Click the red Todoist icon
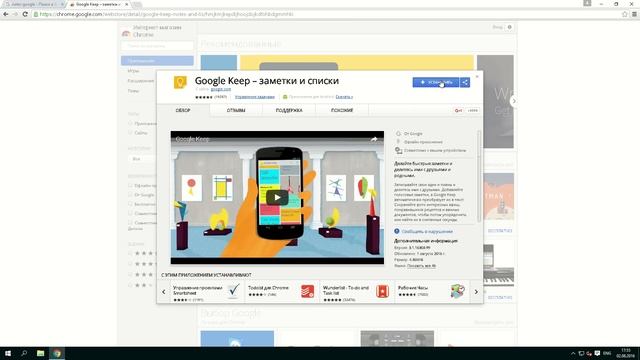Screen dimensions: 640x360 (x=307, y=291)
